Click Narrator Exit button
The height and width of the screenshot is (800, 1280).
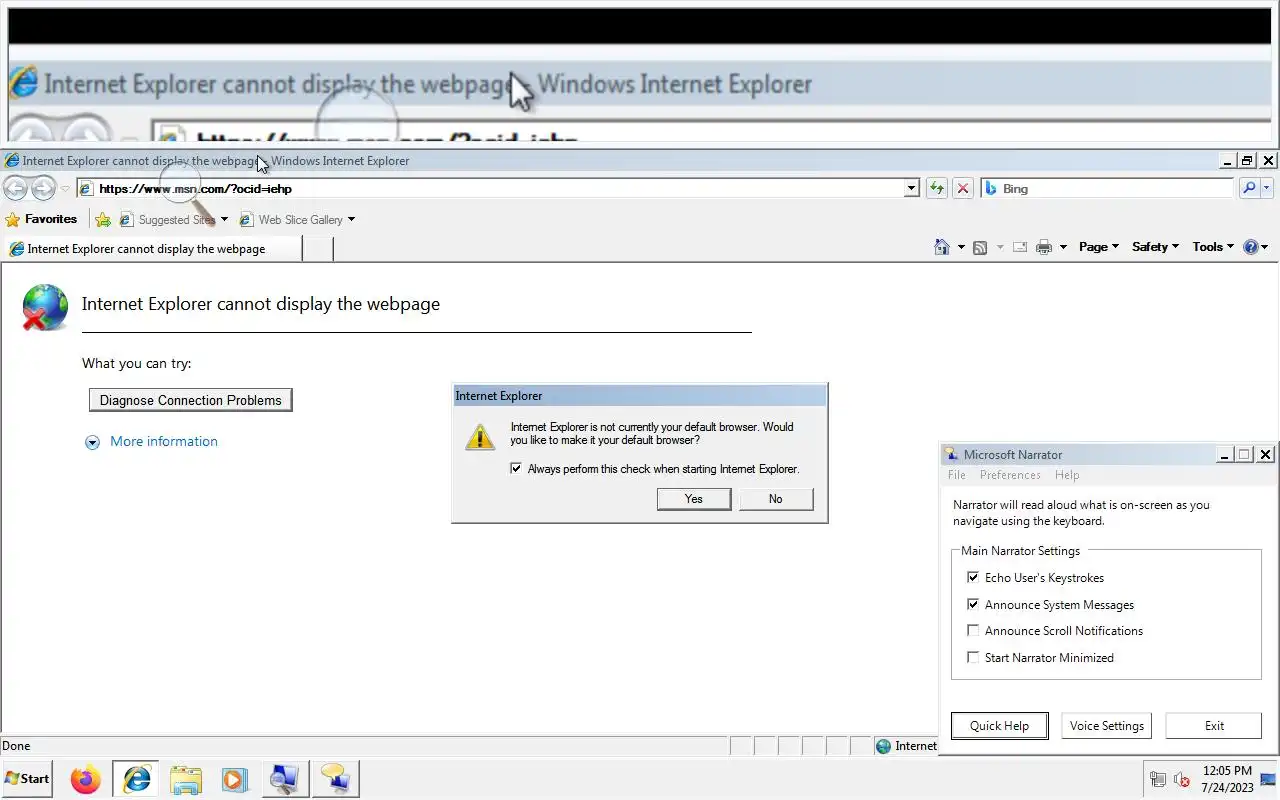pos(1214,726)
